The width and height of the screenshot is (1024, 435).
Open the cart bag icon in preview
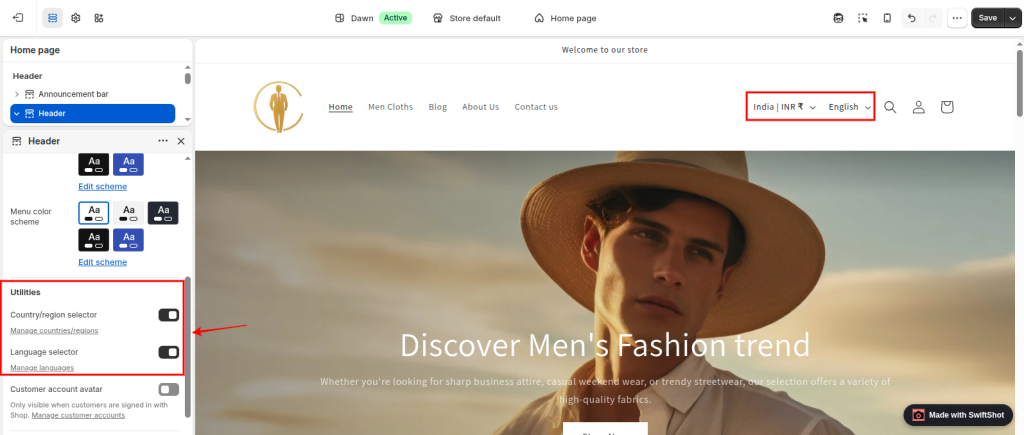(947, 107)
